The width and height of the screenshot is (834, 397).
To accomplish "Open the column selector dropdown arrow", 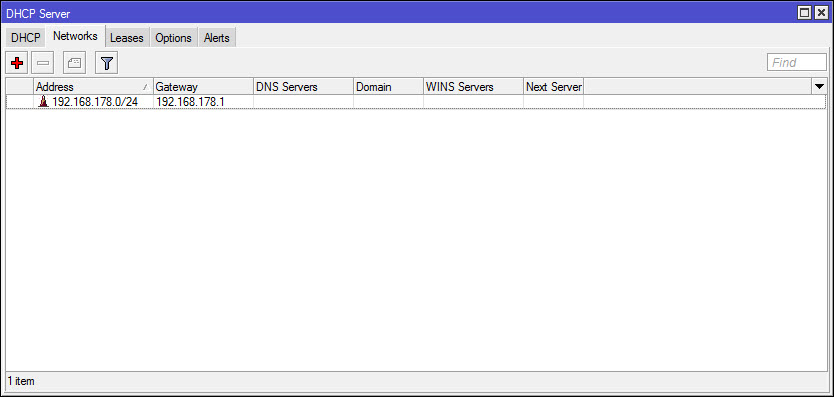I will point(819,86).
